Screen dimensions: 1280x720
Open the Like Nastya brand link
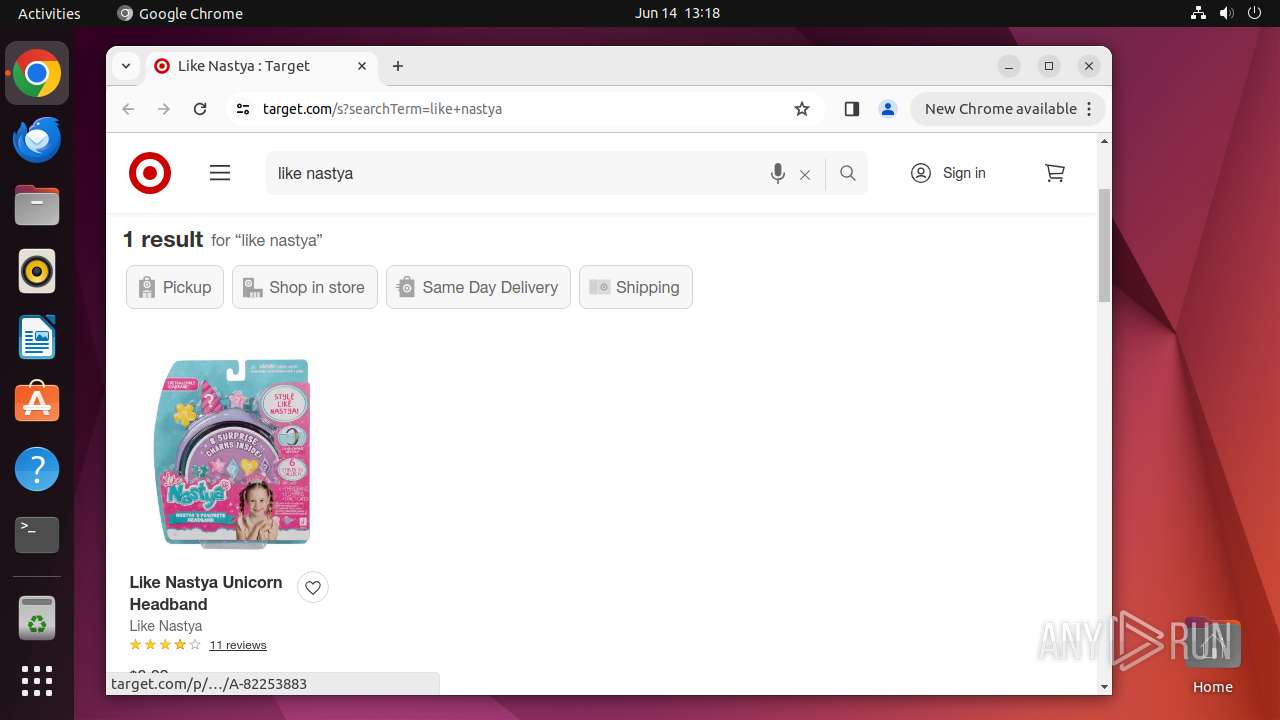coord(166,626)
